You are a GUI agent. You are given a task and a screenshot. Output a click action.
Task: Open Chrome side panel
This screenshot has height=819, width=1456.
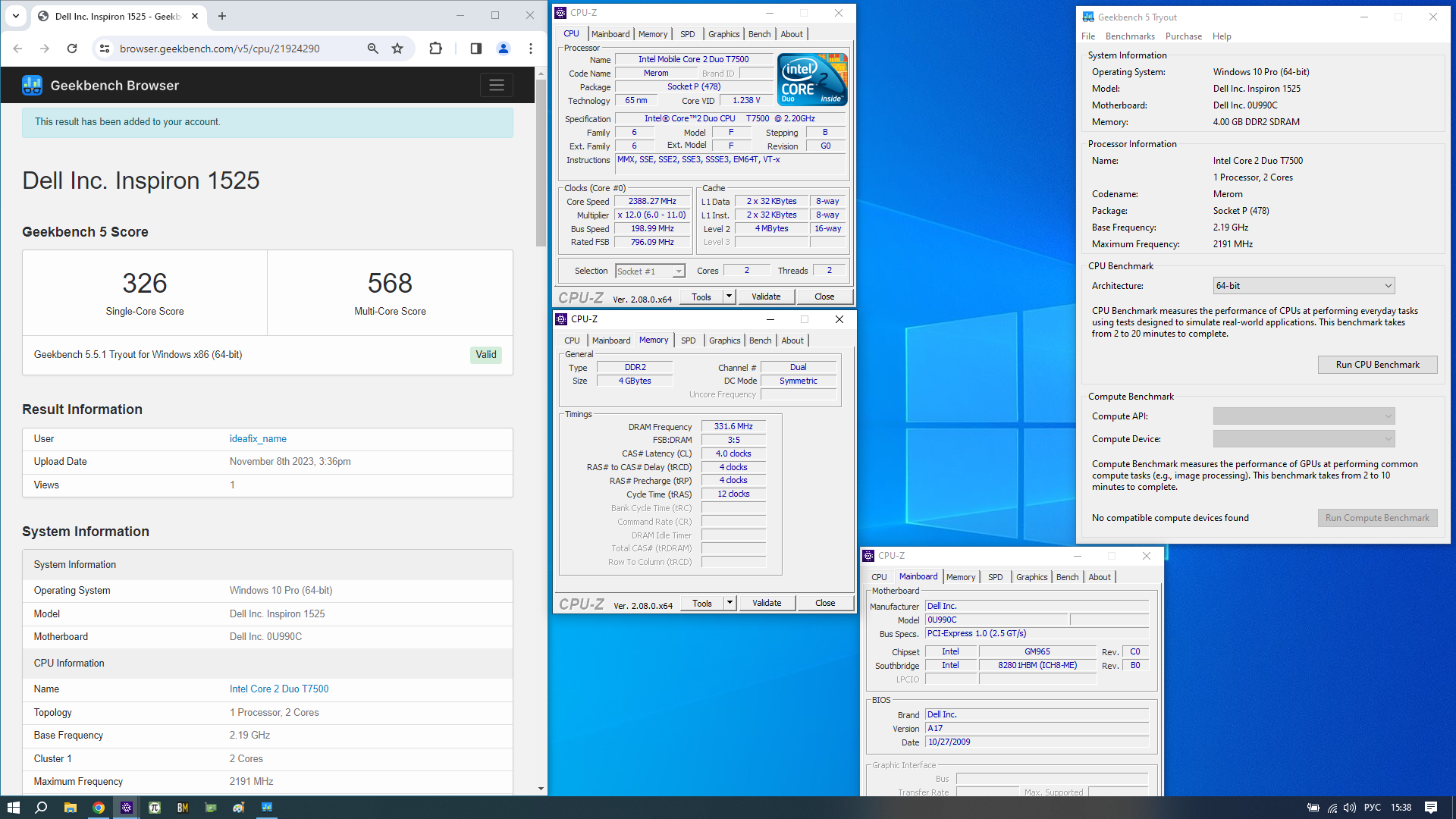coord(476,49)
